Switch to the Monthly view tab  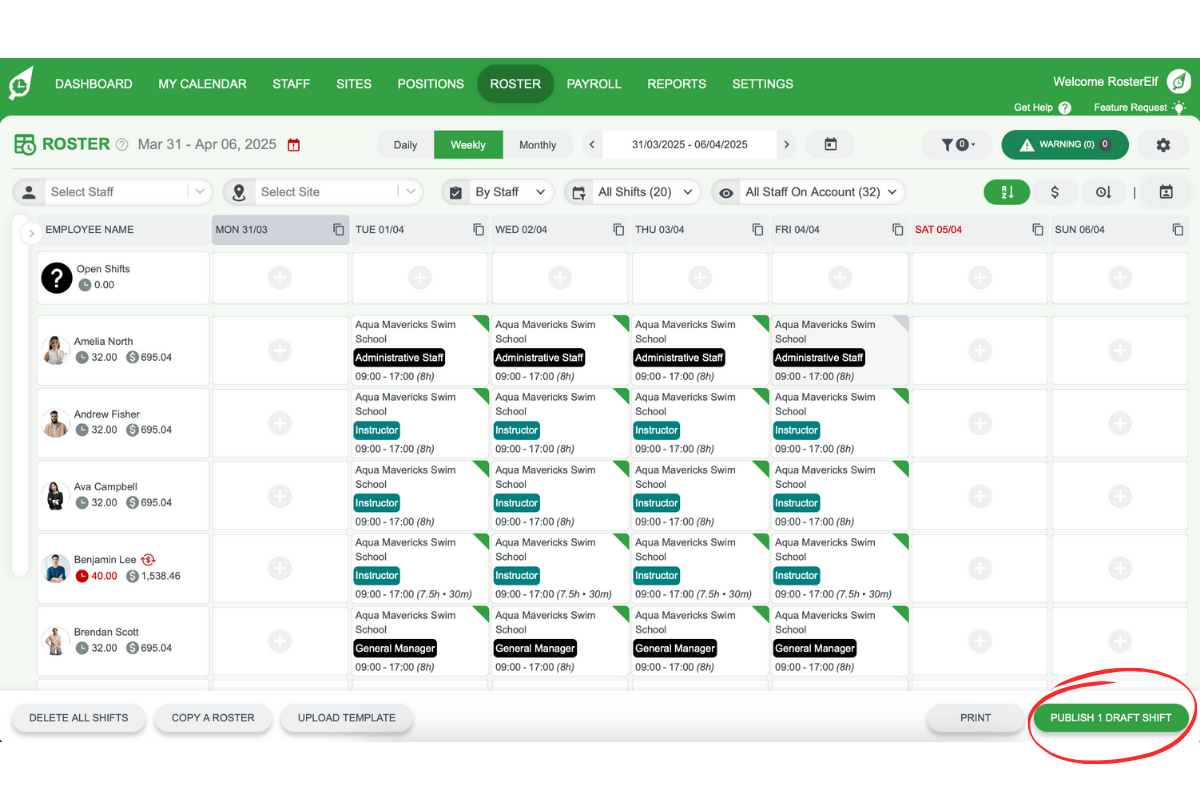point(538,144)
